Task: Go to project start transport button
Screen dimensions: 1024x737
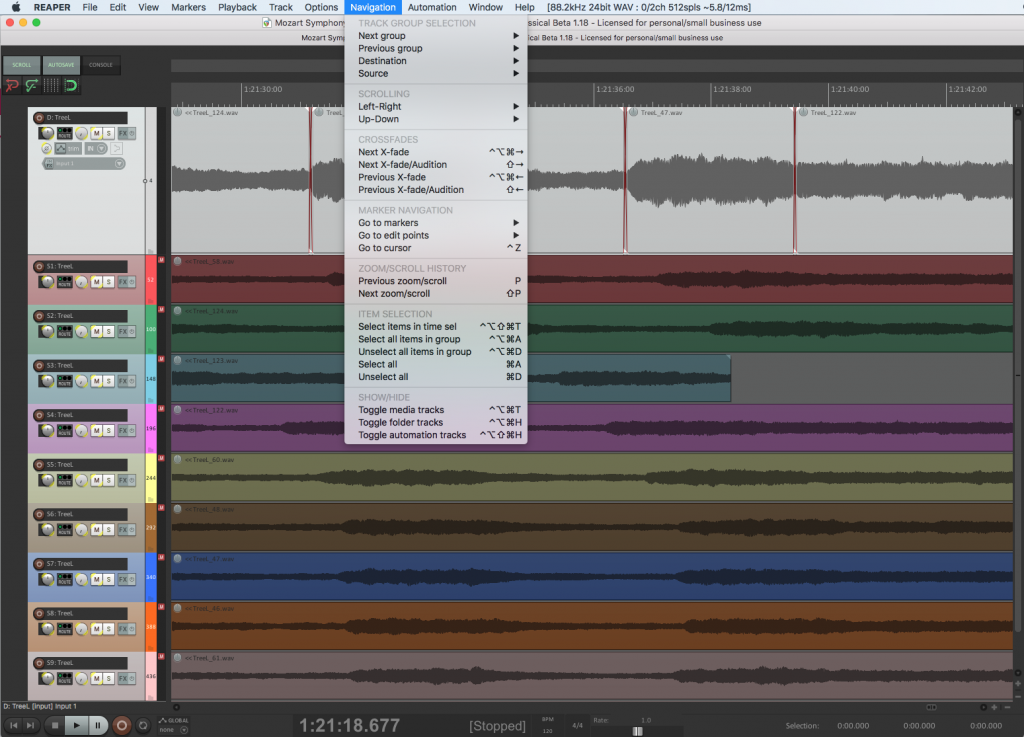Action: [14, 725]
